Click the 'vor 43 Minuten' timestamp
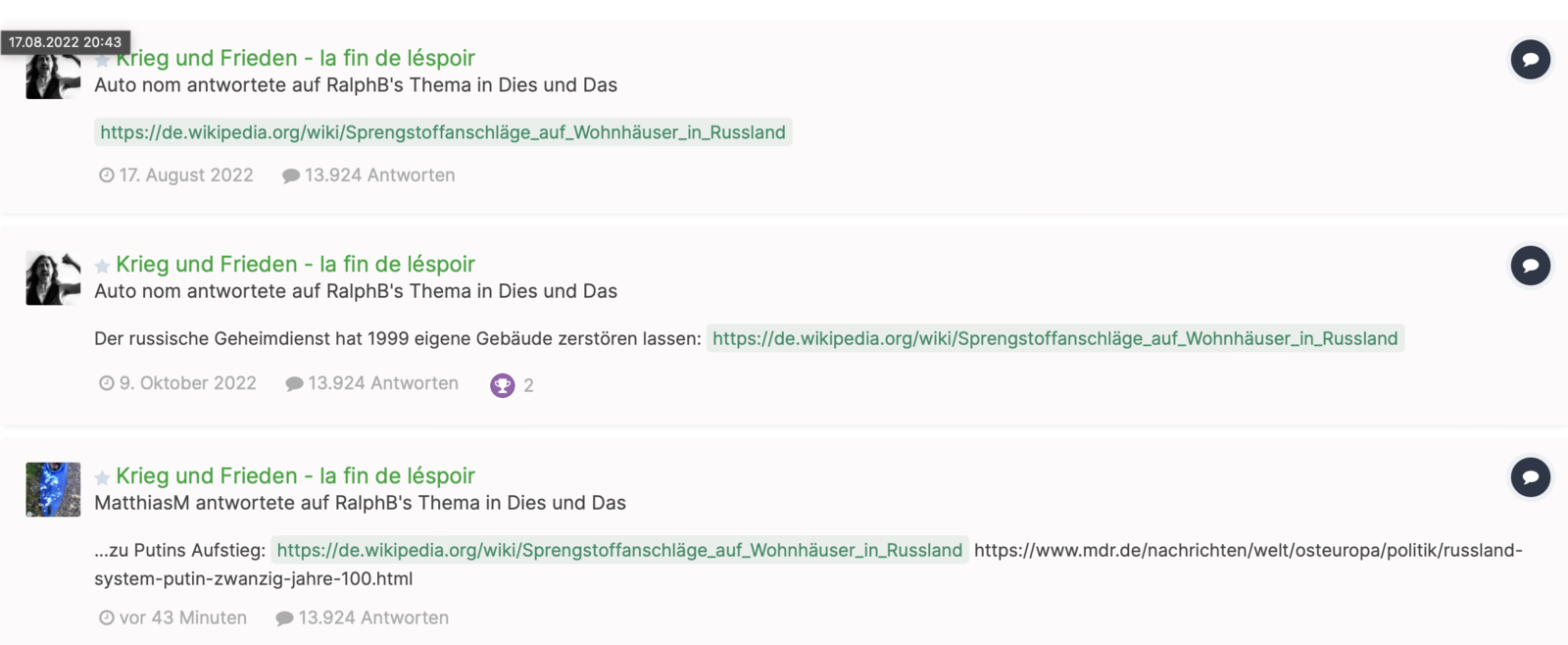 tap(183, 618)
